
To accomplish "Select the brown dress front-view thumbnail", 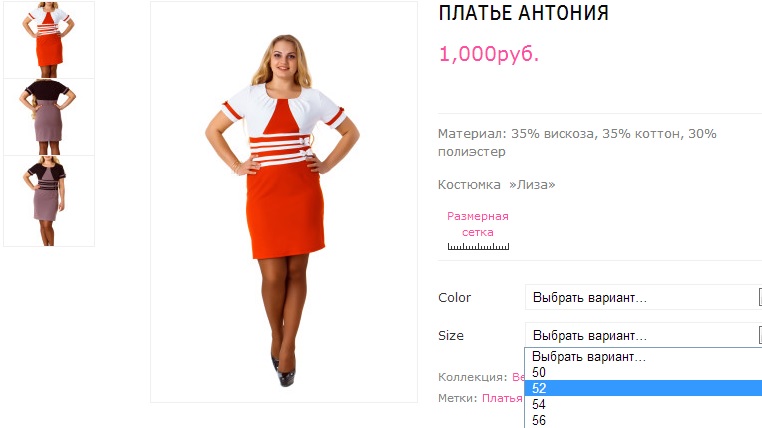I will click(x=49, y=201).
